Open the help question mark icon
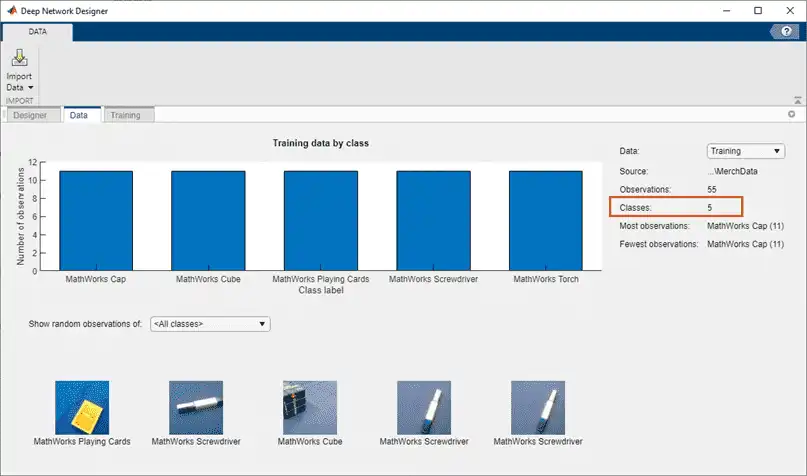The image size is (807, 476). point(786,31)
